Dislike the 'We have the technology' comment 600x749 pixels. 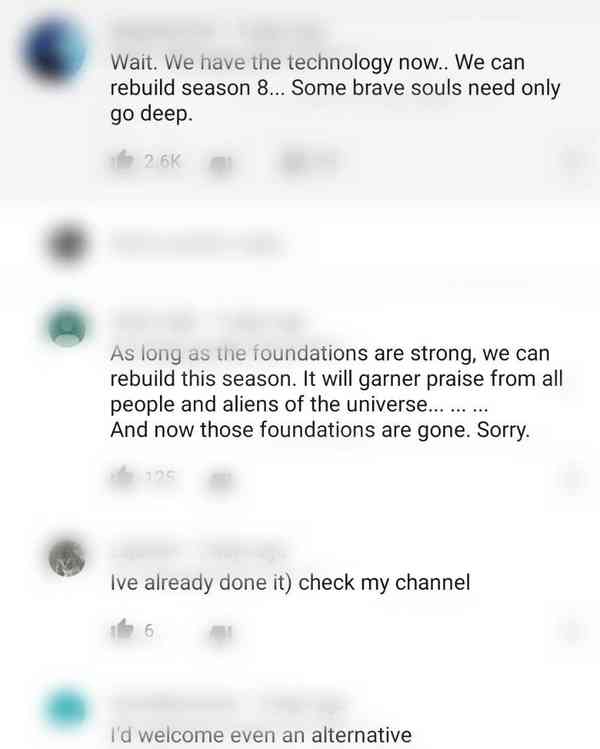(x=221, y=163)
